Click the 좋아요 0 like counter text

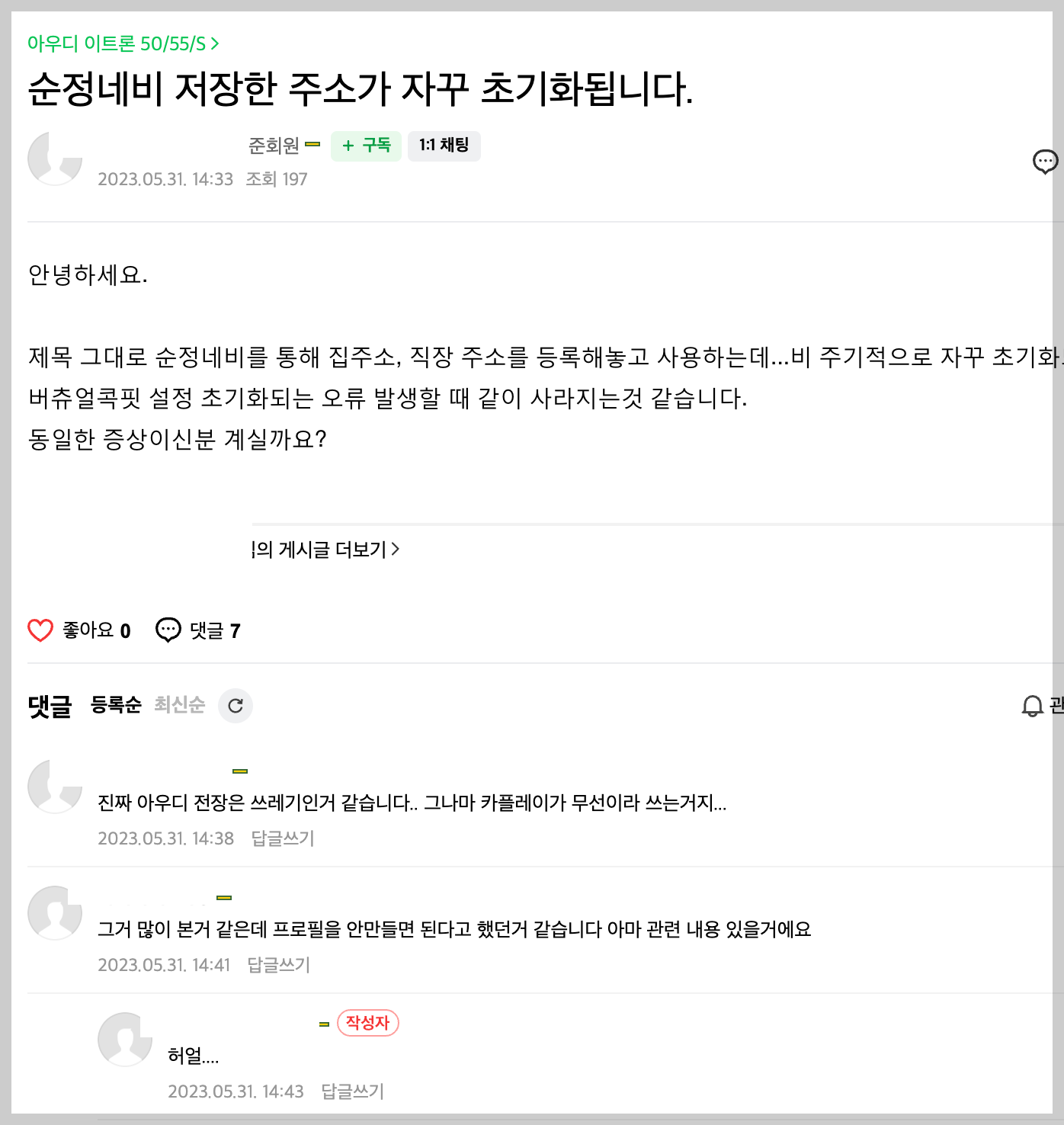coord(97,630)
